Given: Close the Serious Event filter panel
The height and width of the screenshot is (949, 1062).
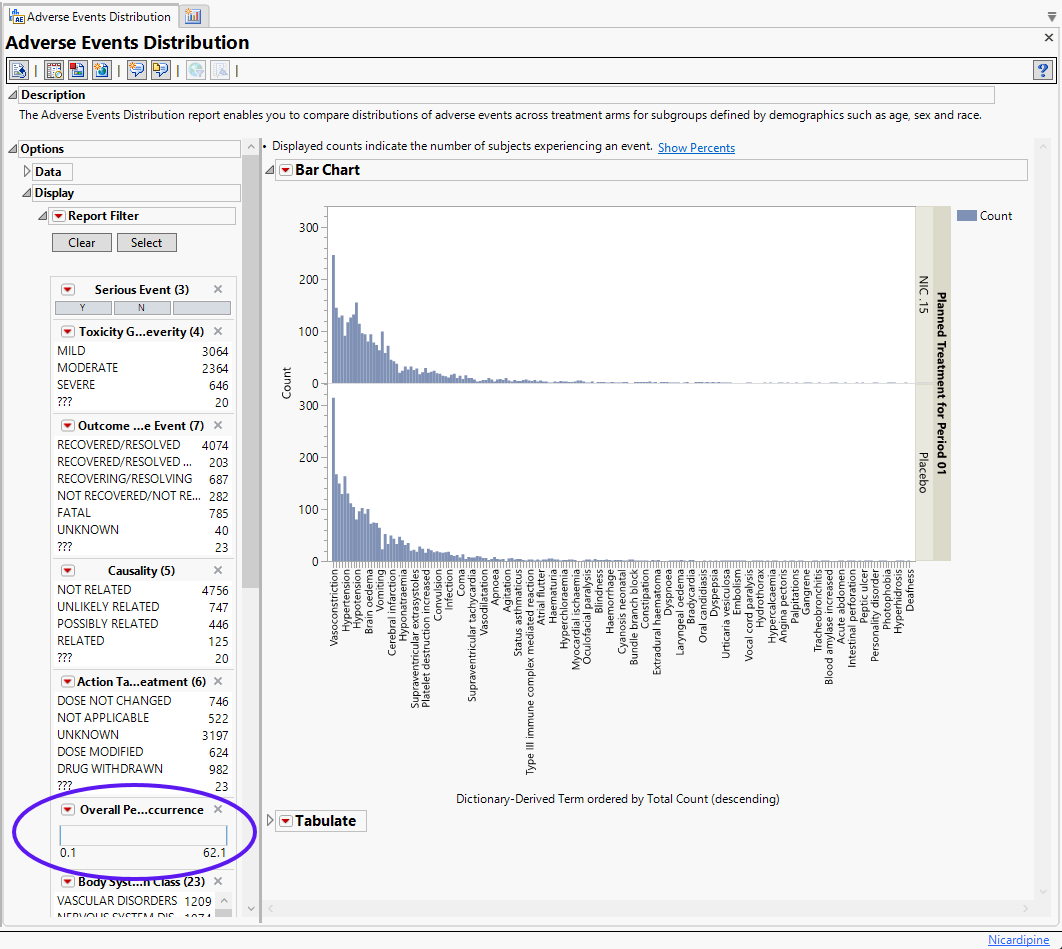Looking at the screenshot, I should click(x=218, y=289).
